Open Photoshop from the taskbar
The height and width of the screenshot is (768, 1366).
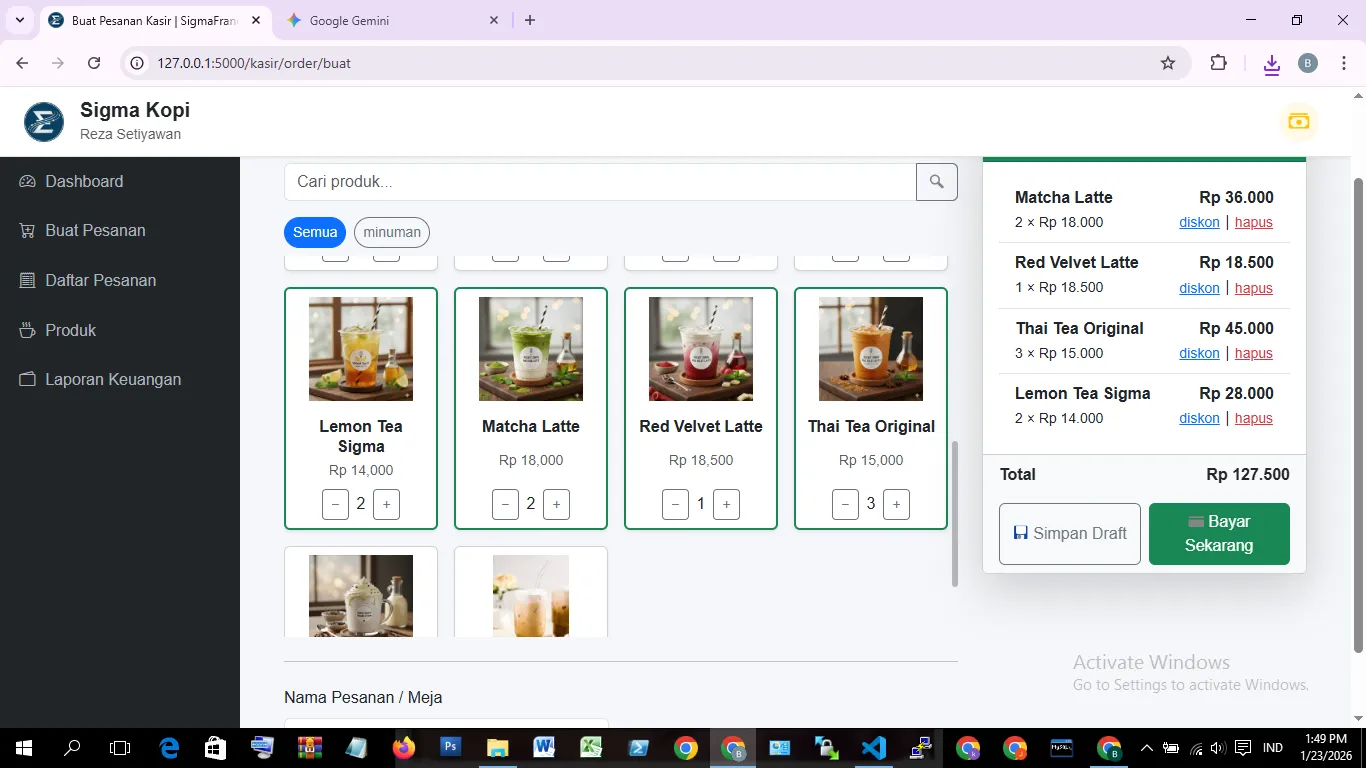pos(450,748)
